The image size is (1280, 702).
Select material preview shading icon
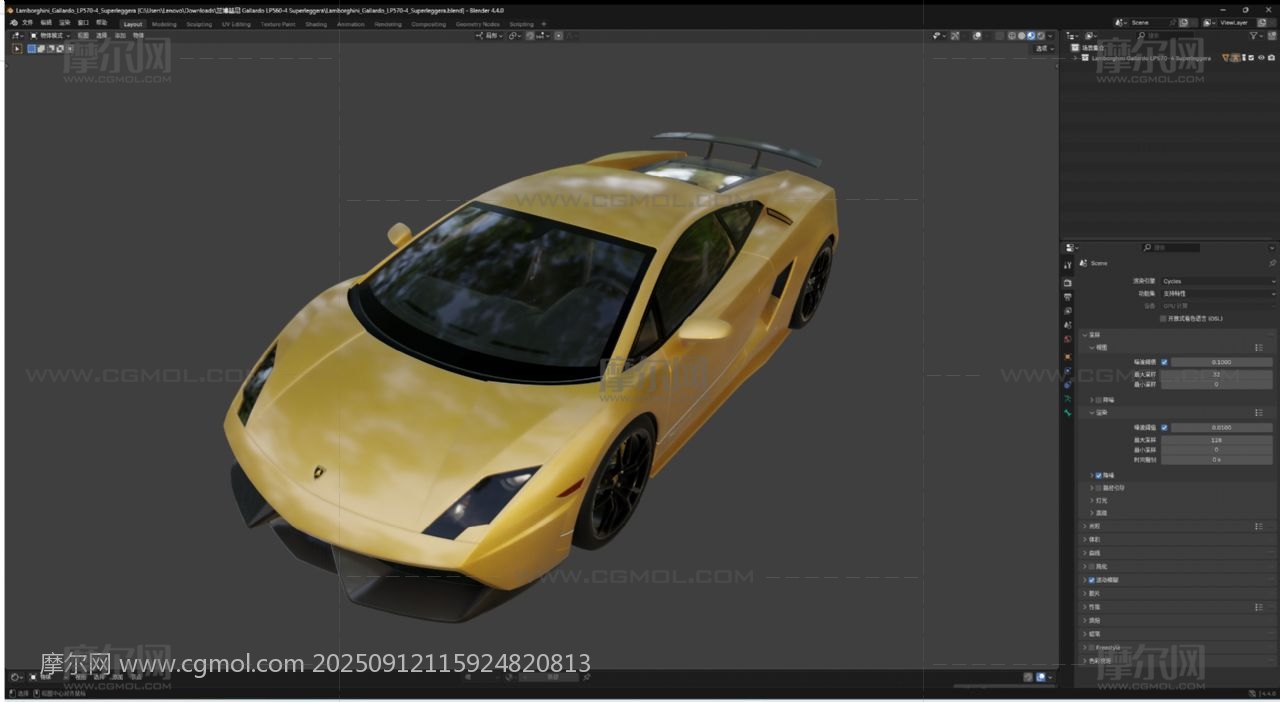tap(1031, 36)
